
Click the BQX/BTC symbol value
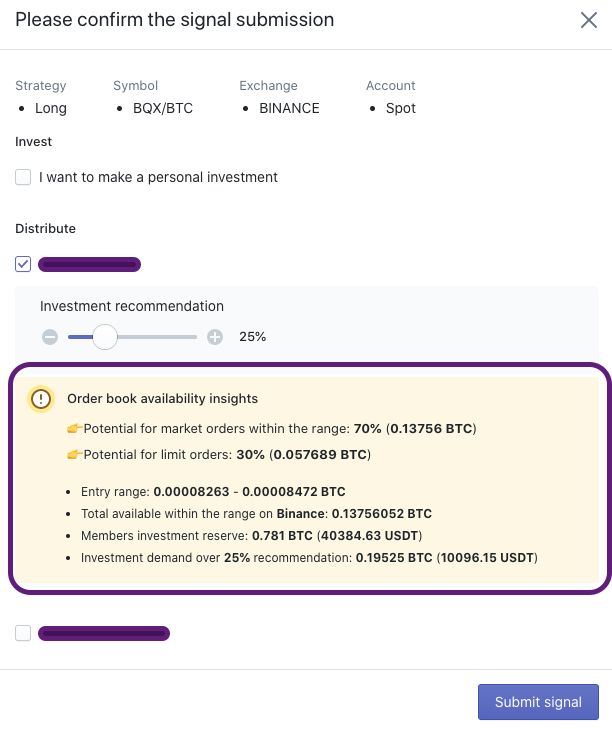point(162,108)
